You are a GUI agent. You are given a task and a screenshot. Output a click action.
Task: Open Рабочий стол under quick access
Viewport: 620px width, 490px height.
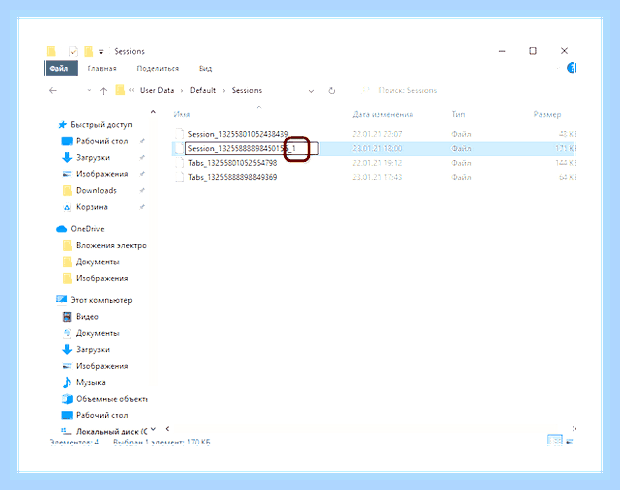[102, 141]
